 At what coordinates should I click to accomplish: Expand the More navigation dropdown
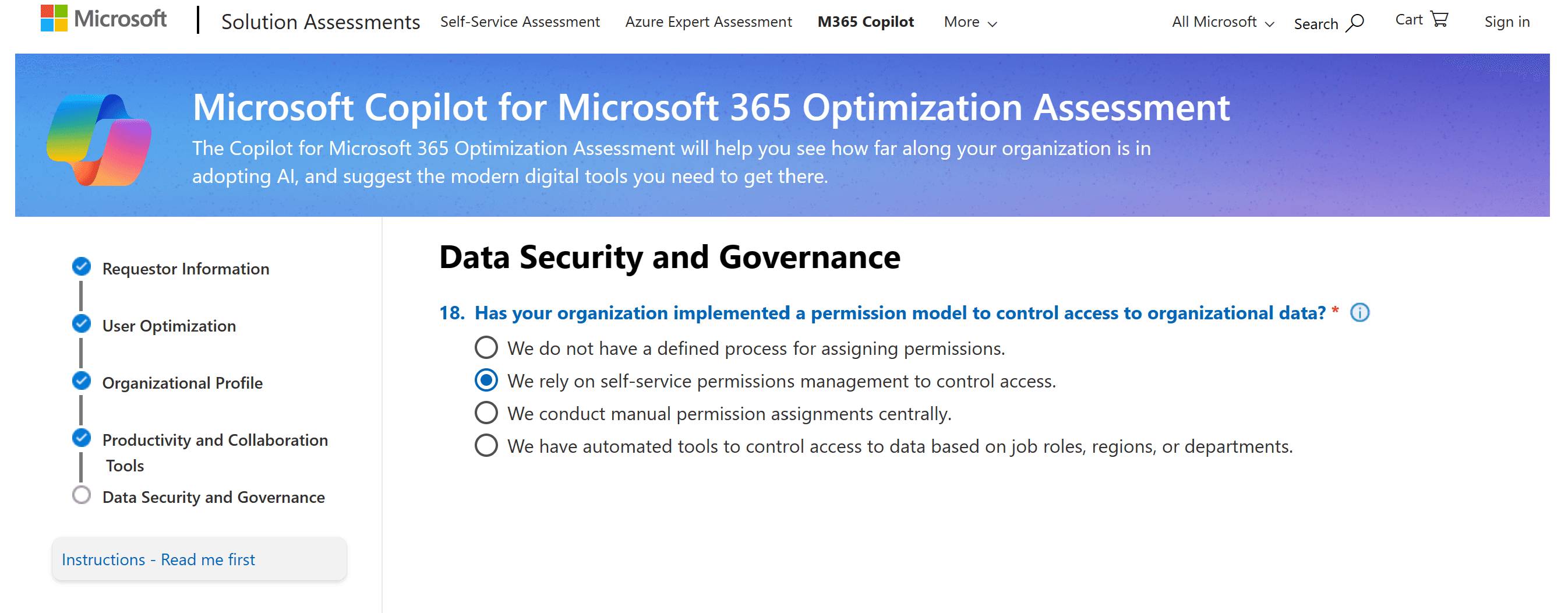tap(970, 23)
